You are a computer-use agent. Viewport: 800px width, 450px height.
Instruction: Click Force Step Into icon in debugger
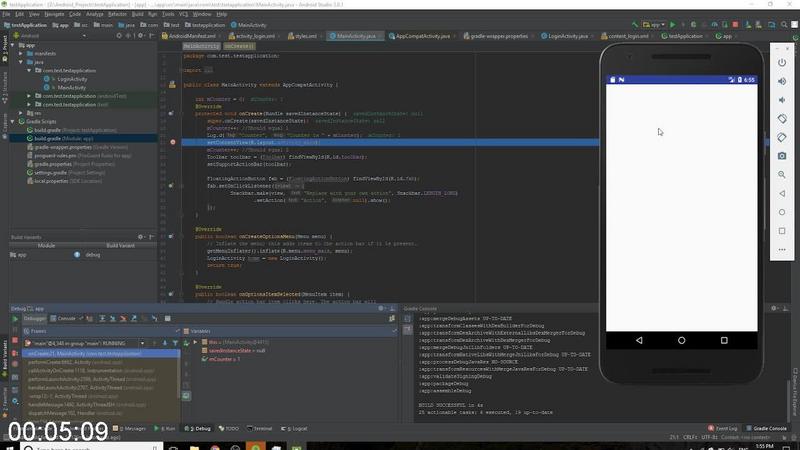[x=123, y=318]
